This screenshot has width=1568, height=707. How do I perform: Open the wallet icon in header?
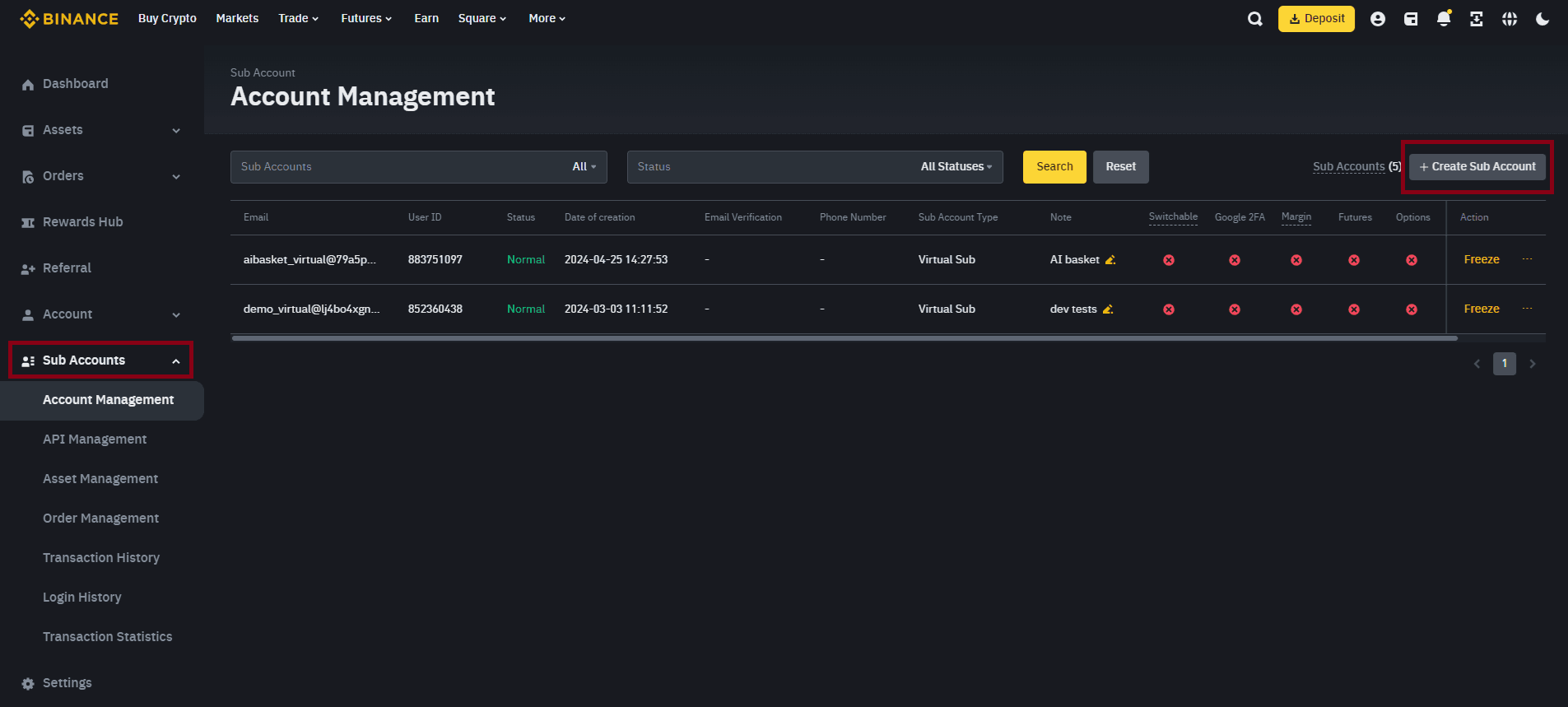[x=1411, y=19]
